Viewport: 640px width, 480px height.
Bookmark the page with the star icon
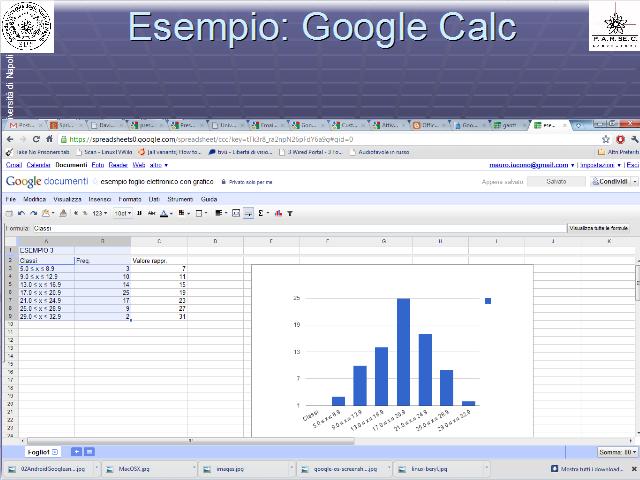[606, 140]
